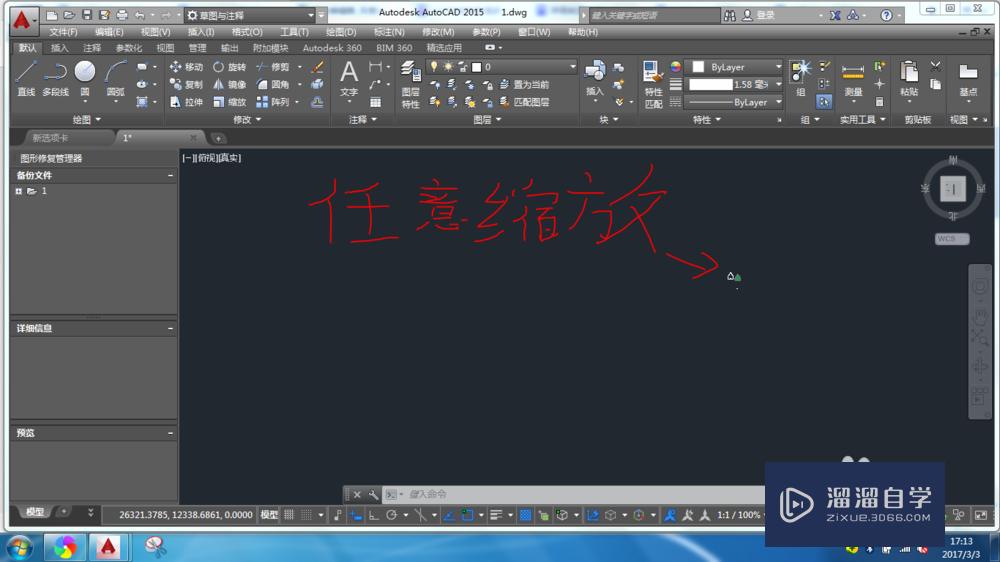1000x562 pixels.
Task: Switch to the 新选项卡 document tab
Action: 50,138
